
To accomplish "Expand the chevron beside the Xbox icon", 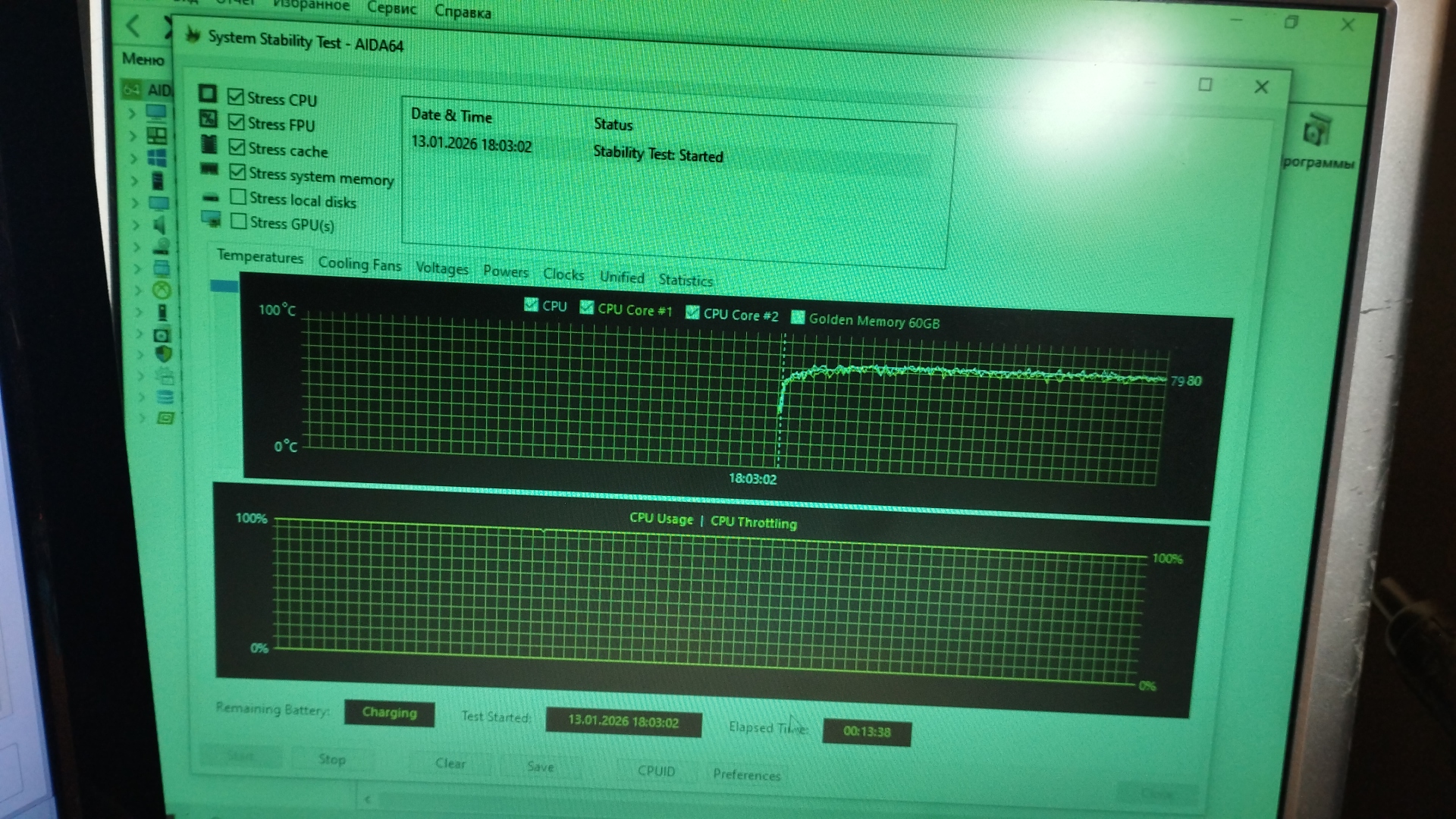I will (138, 290).
